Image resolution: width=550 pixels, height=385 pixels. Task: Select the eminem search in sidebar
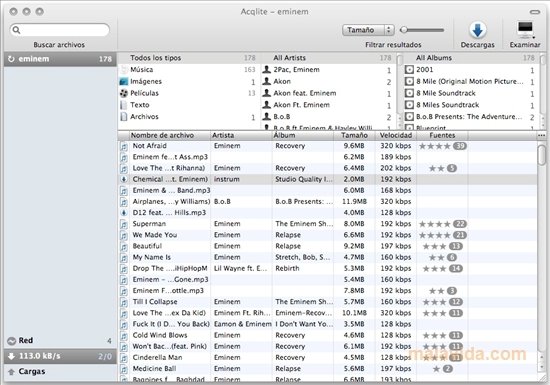click(60, 59)
